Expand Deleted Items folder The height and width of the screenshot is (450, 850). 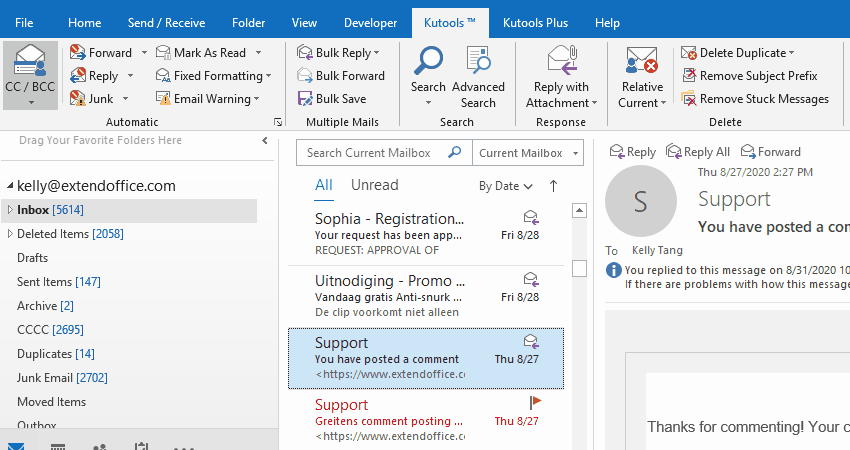(x=10, y=233)
